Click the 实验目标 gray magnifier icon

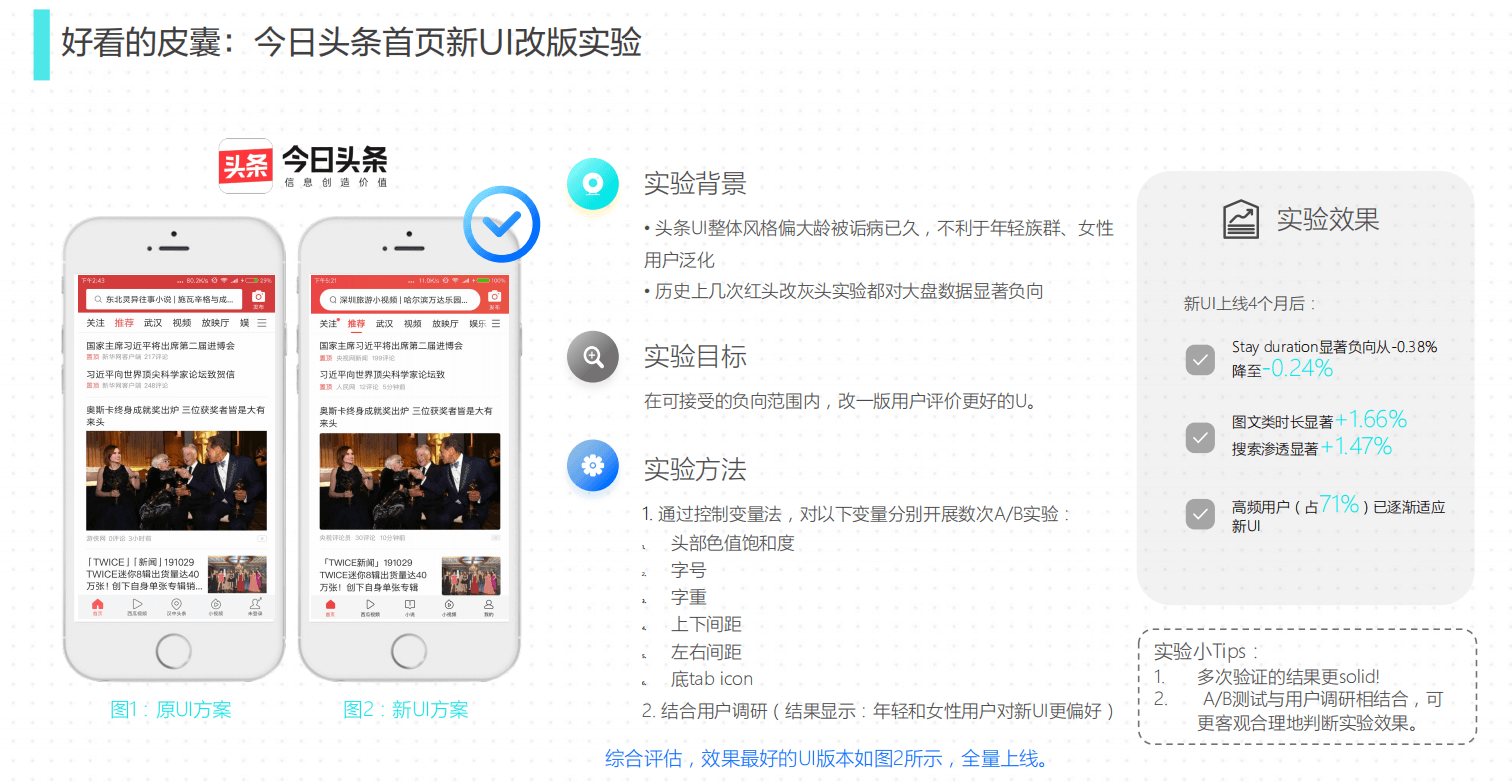point(593,356)
